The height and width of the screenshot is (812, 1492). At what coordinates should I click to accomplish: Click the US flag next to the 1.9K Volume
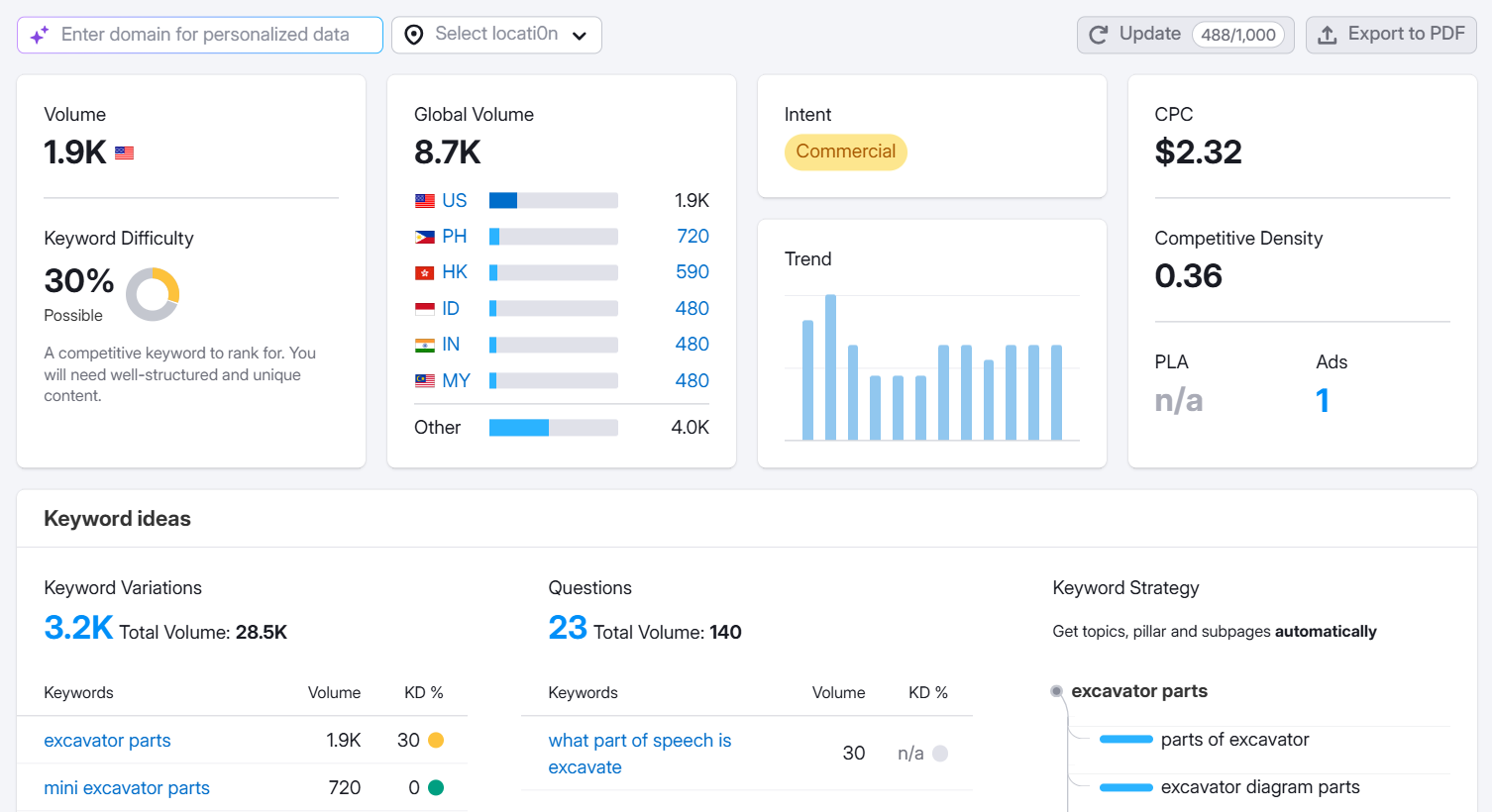(x=123, y=152)
